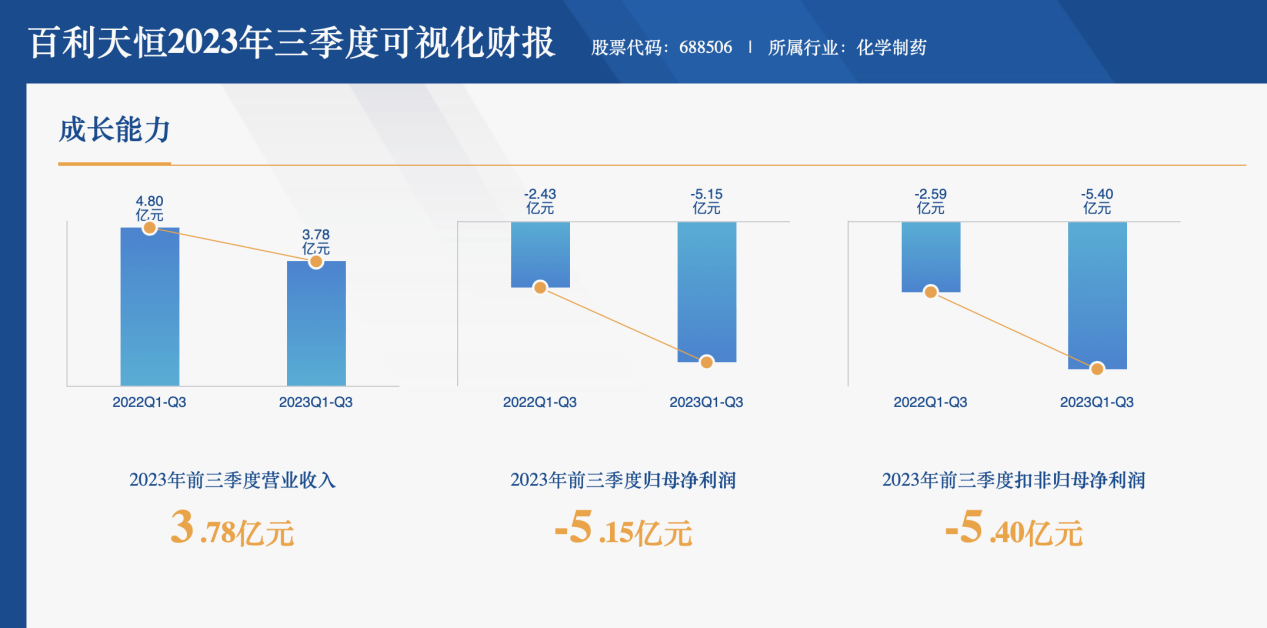Select the 2023Q1-Q3 revenue bar in the 营业收入 chart
Viewport: 1267px width, 628px height.
coord(316,323)
